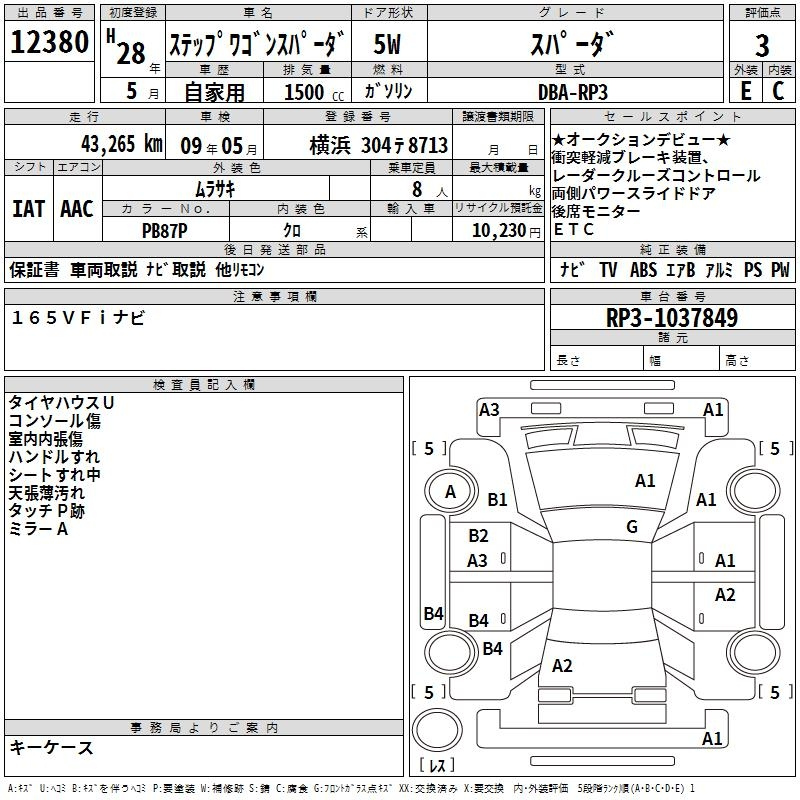Viewport: 800px width, 800px height.
Task: Select overall evaluation score 3
Action: [762, 46]
